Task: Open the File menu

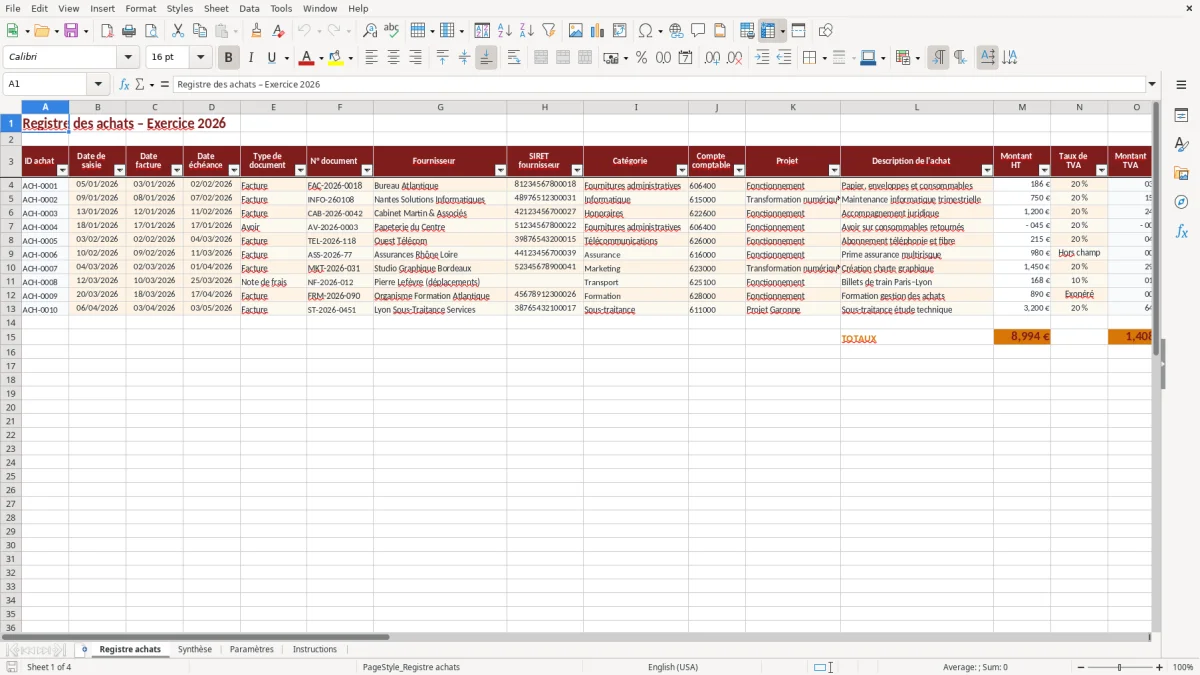Action: (x=12, y=8)
